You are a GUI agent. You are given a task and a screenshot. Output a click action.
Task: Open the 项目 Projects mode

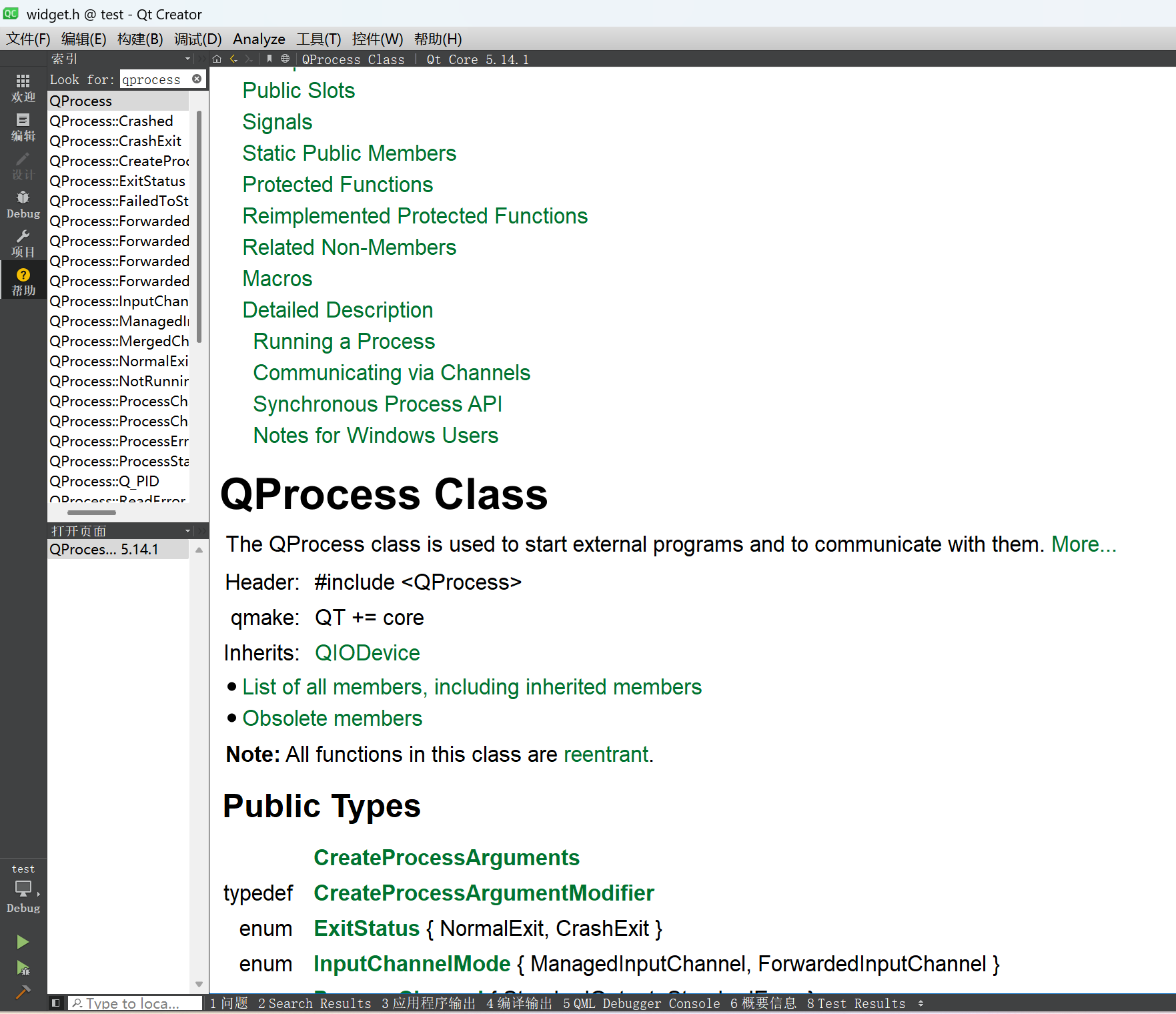(x=23, y=243)
